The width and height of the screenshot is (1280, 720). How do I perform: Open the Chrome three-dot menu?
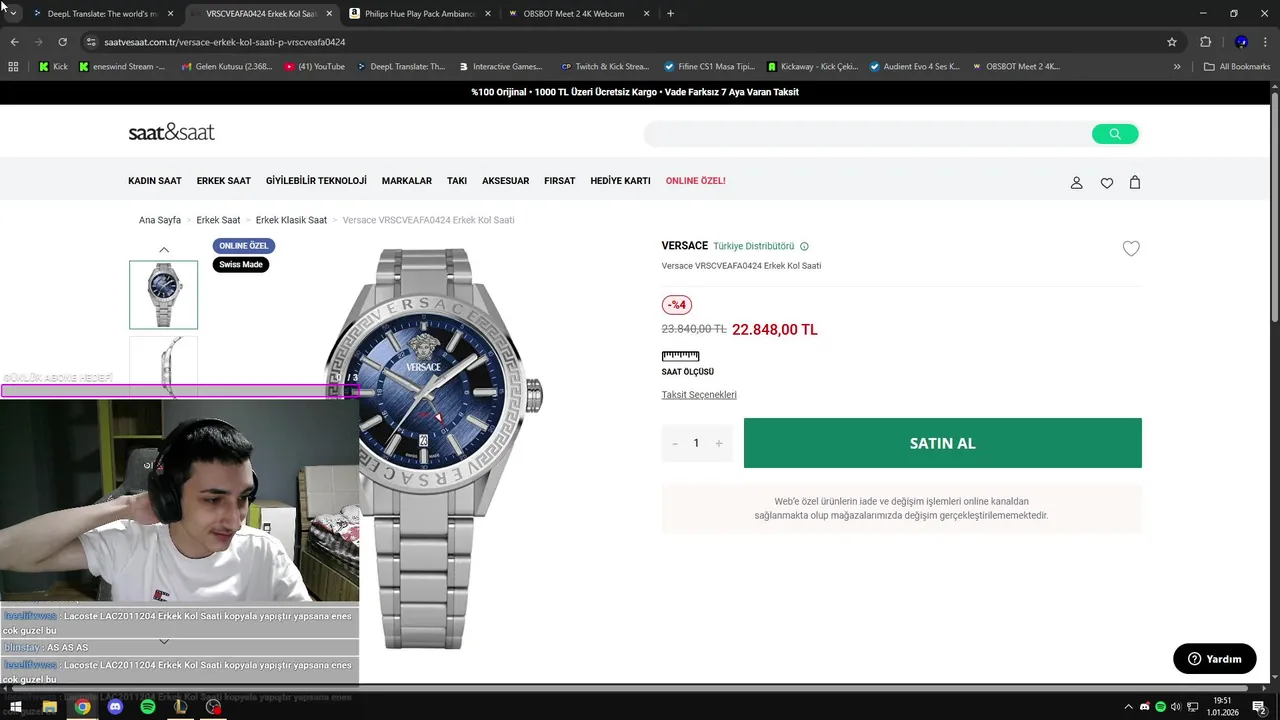1267,42
